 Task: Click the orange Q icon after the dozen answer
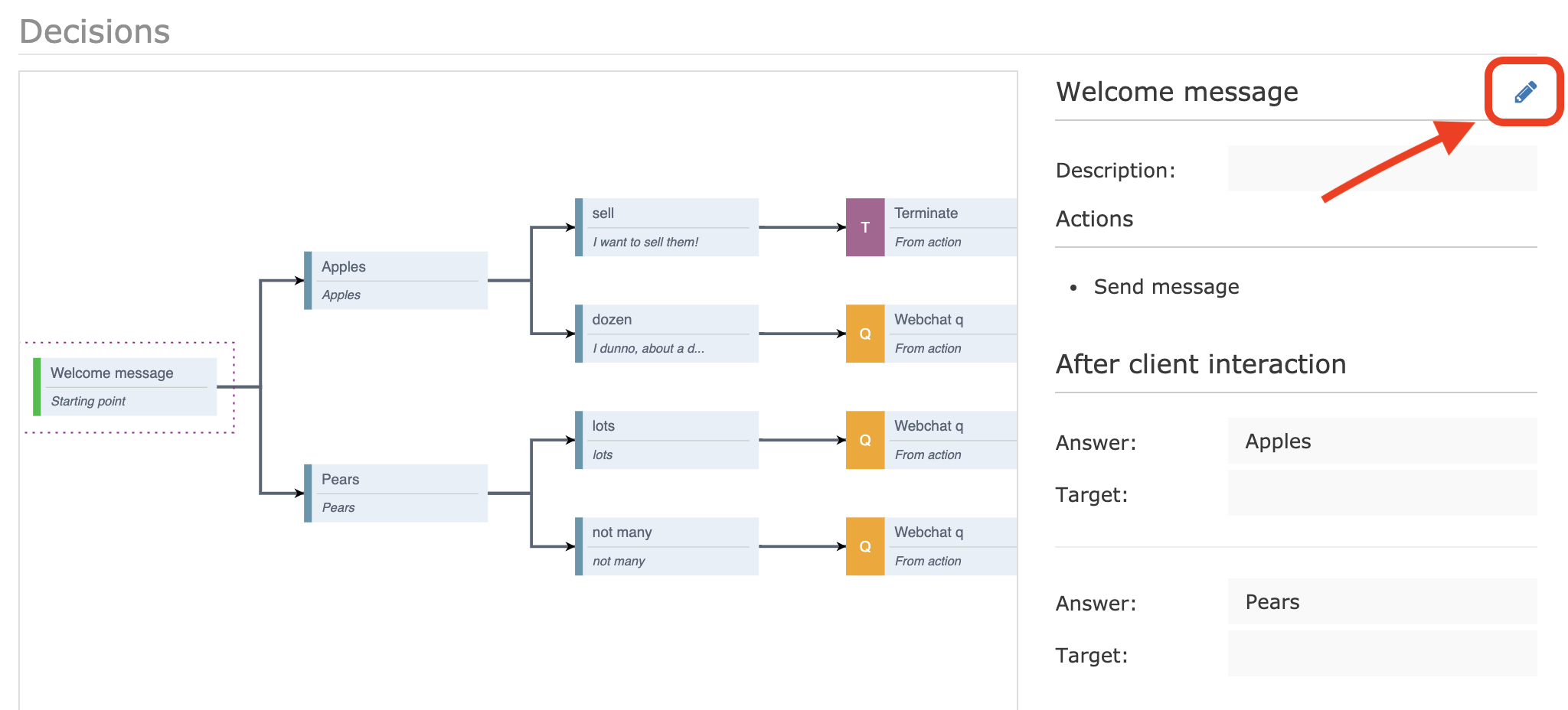point(864,333)
